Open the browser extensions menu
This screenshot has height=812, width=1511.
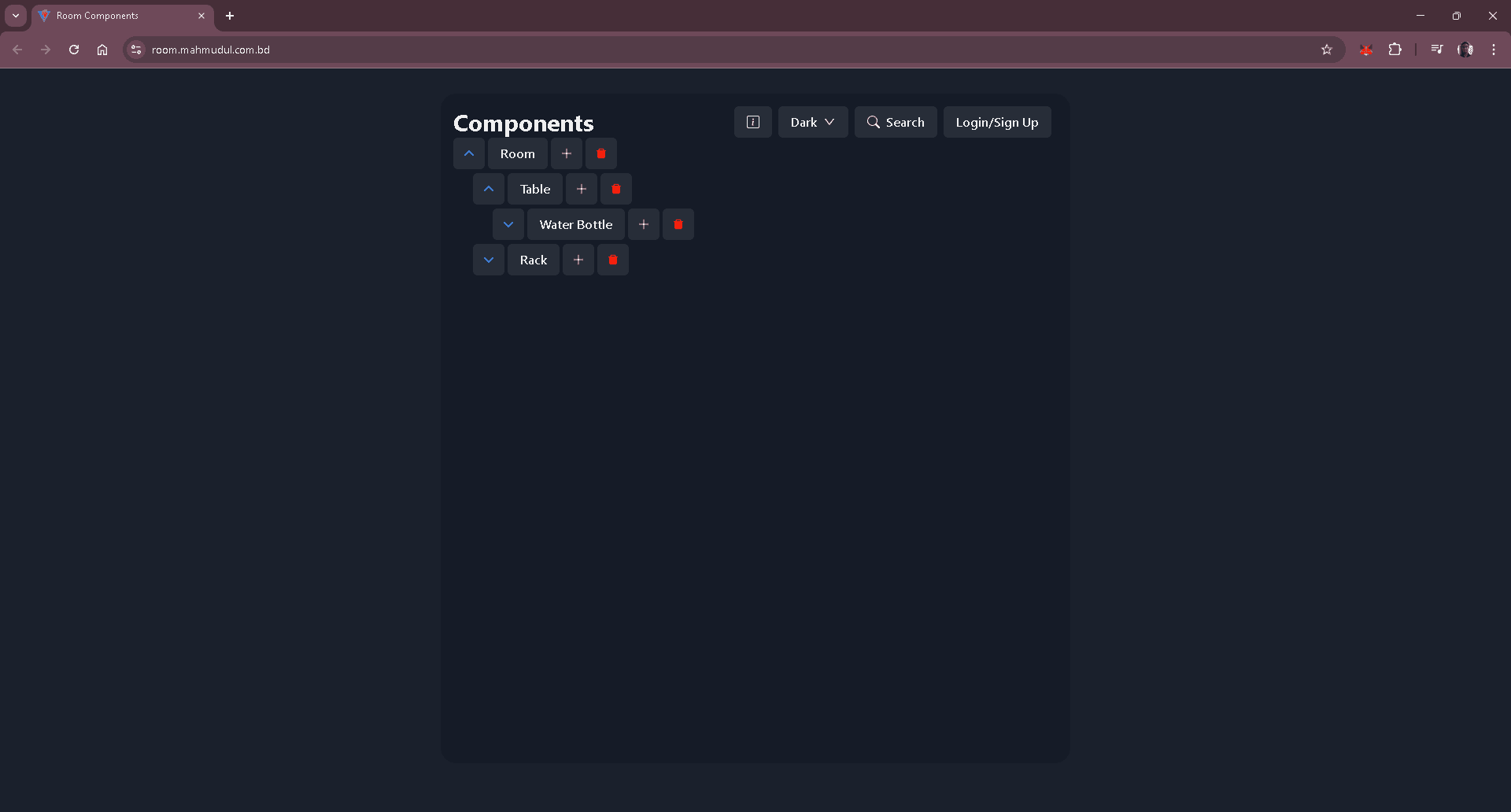pyautogui.click(x=1395, y=50)
